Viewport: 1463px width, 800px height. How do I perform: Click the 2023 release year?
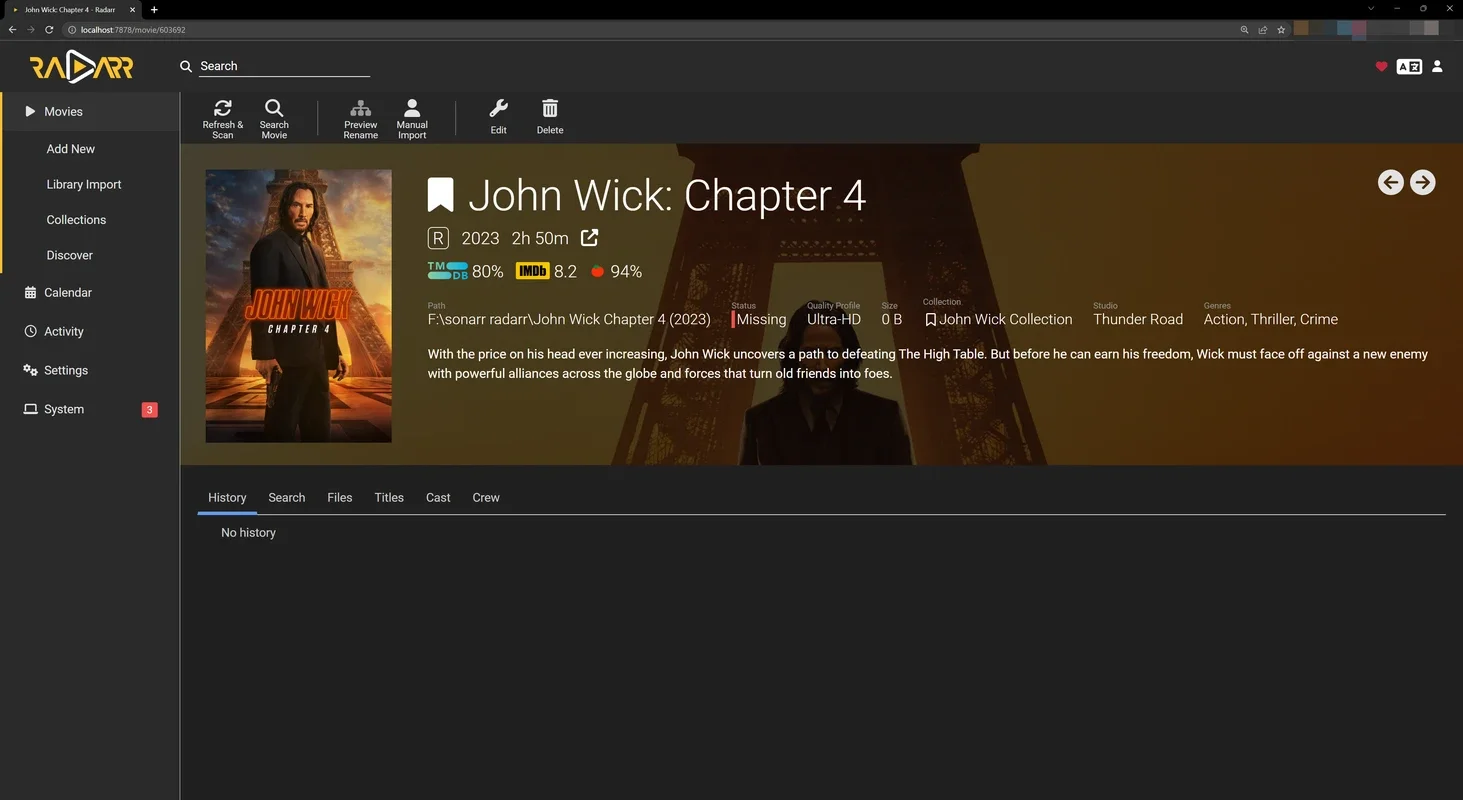[480, 238]
